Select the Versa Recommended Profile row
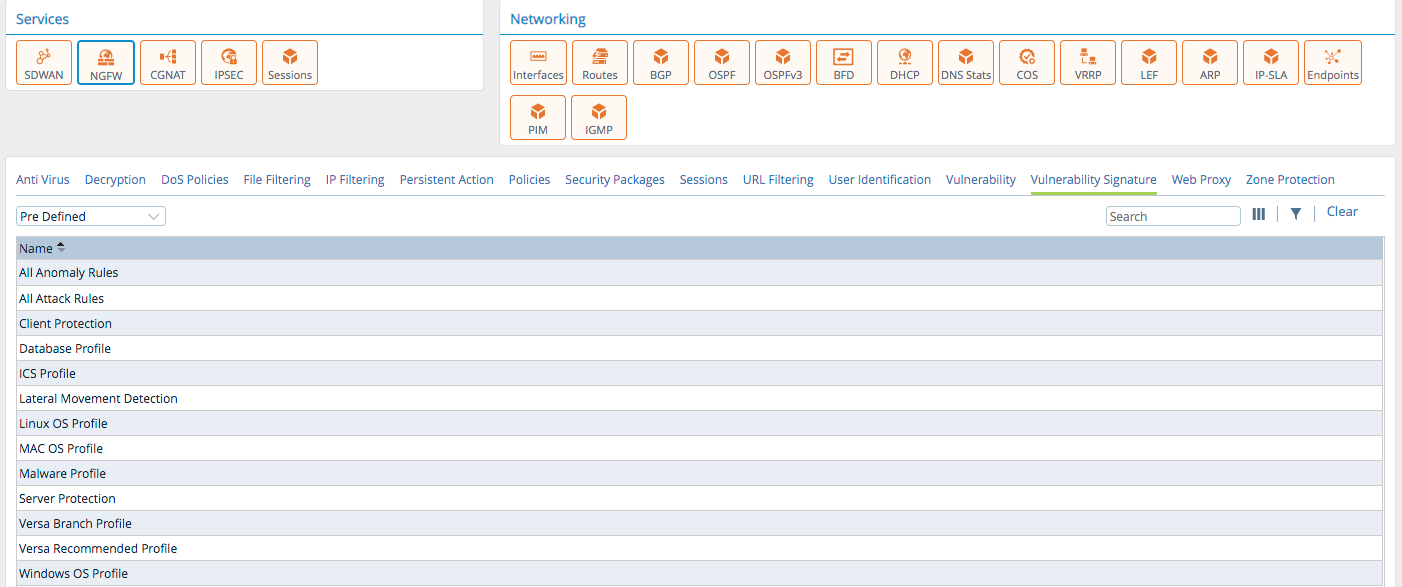 (98, 548)
